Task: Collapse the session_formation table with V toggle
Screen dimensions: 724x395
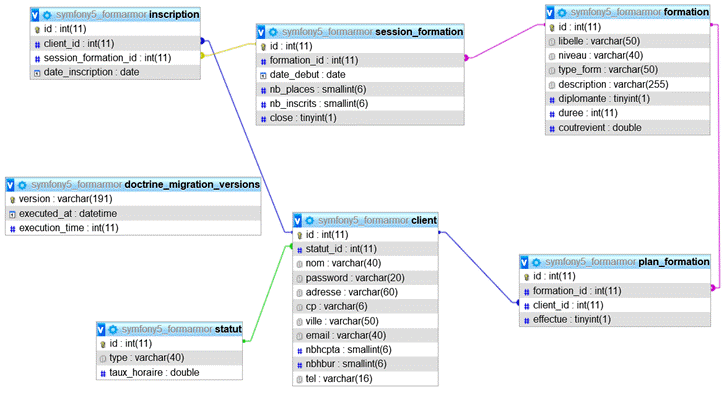Action: pyautogui.click(x=261, y=32)
